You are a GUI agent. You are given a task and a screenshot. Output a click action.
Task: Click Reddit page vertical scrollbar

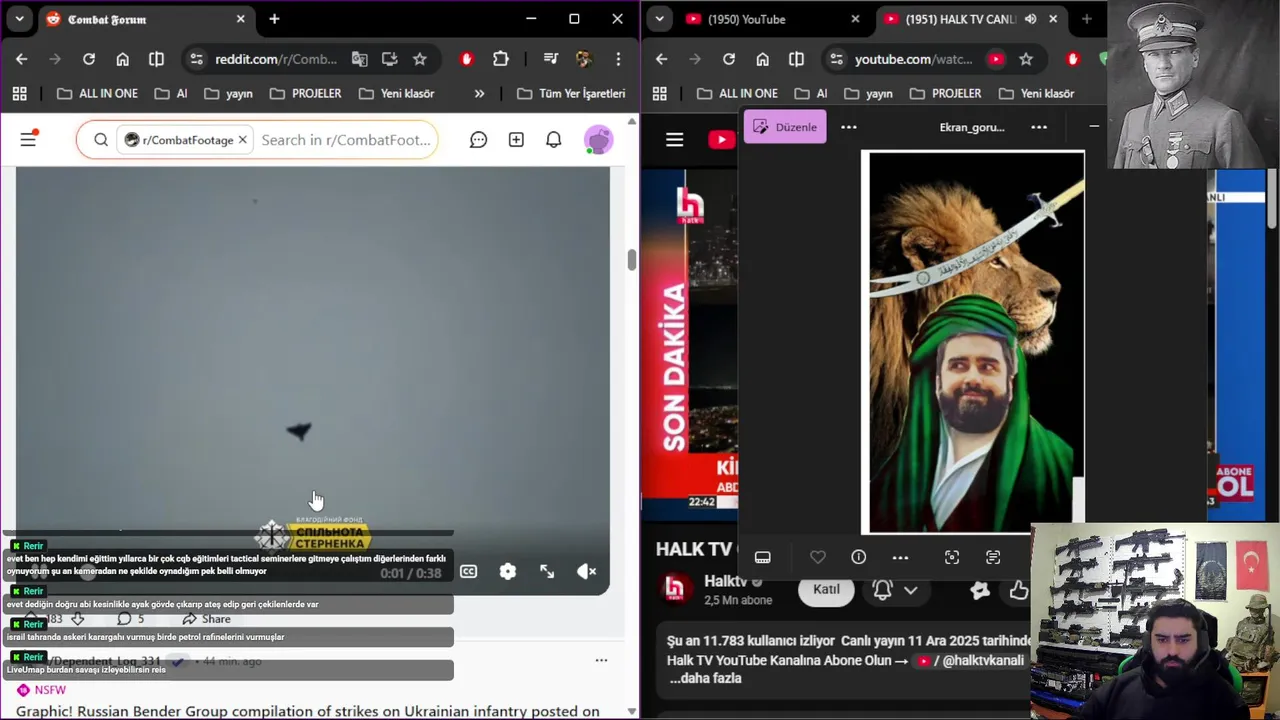(x=631, y=260)
